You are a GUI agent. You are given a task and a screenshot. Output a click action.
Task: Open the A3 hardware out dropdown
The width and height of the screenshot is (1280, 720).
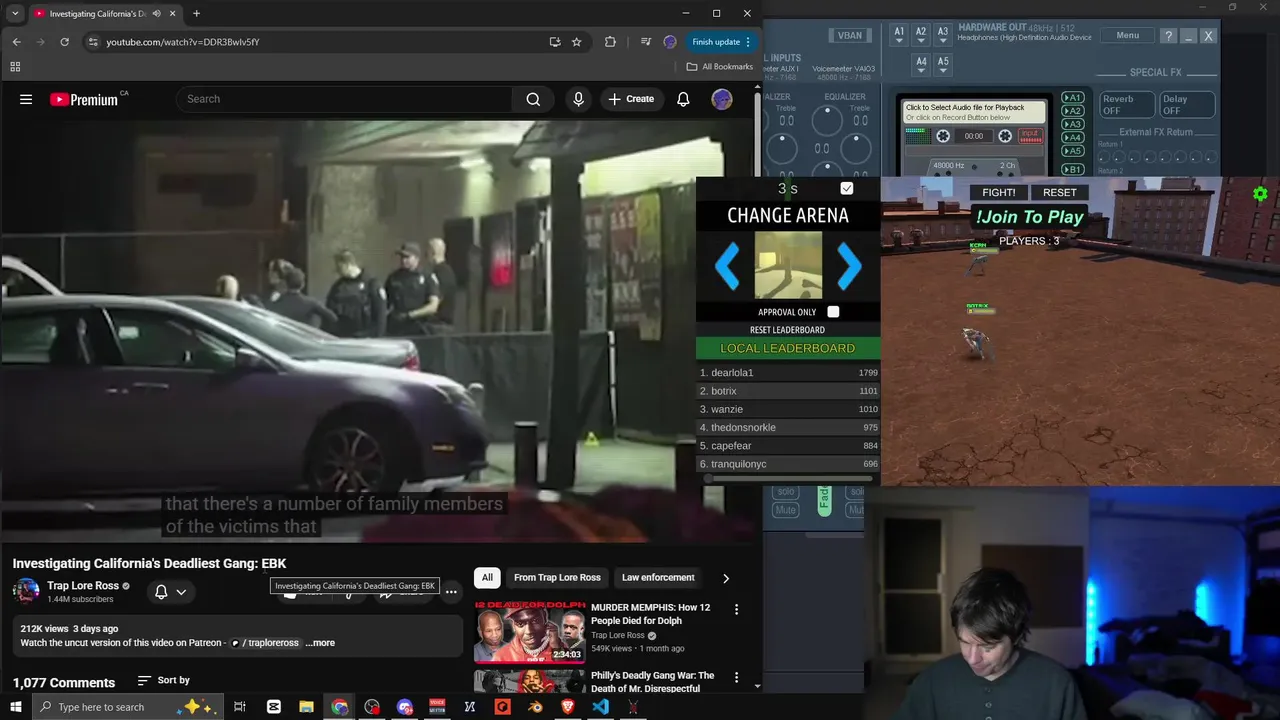point(943,36)
